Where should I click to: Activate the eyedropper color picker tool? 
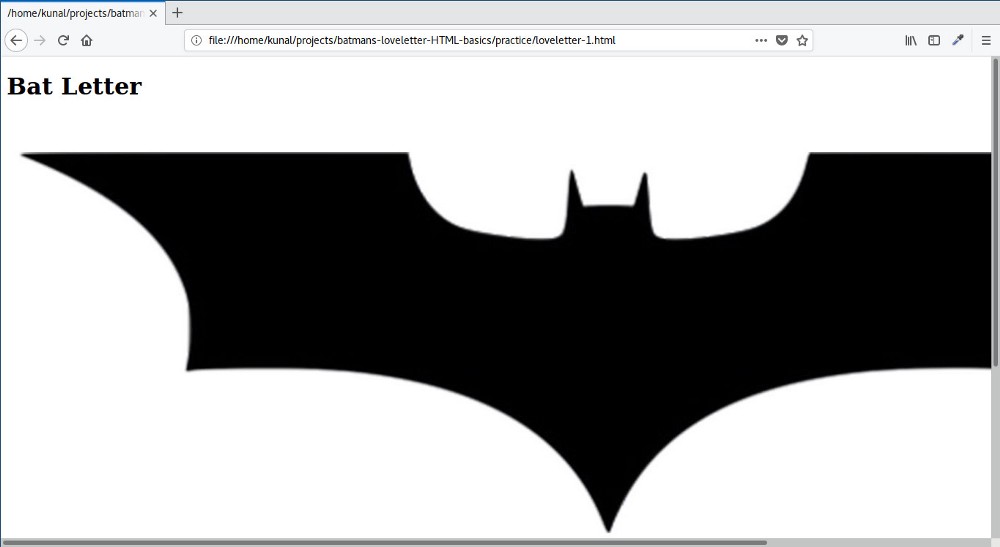(958, 40)
